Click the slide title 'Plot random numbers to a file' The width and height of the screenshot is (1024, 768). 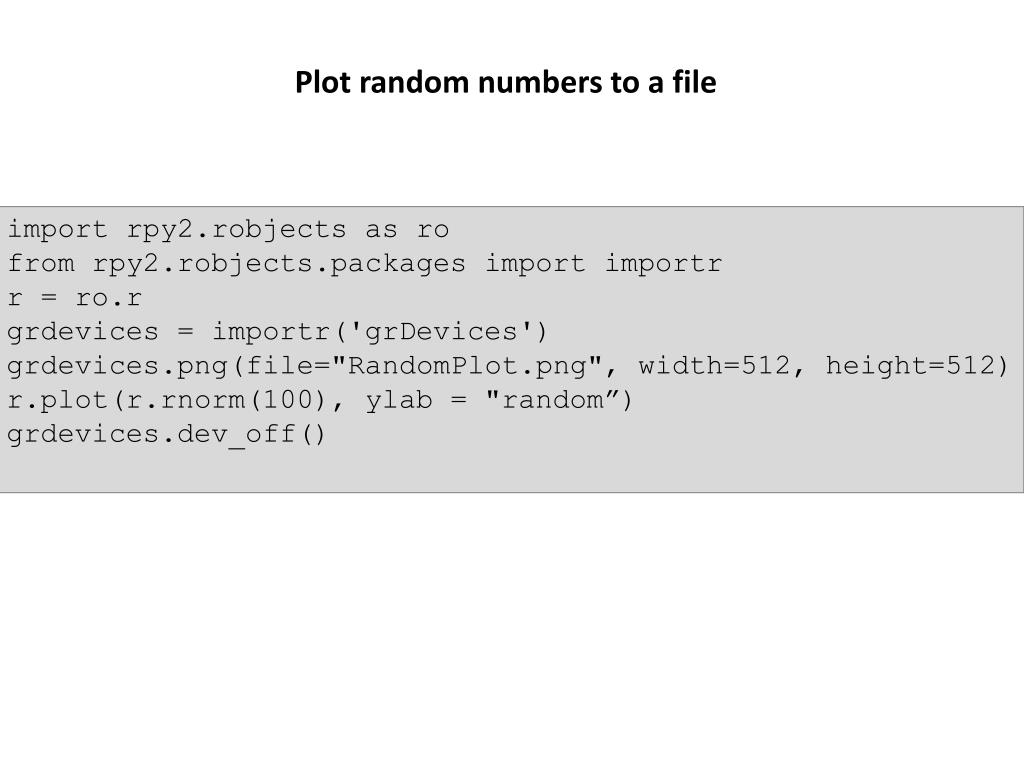point(505,82)
